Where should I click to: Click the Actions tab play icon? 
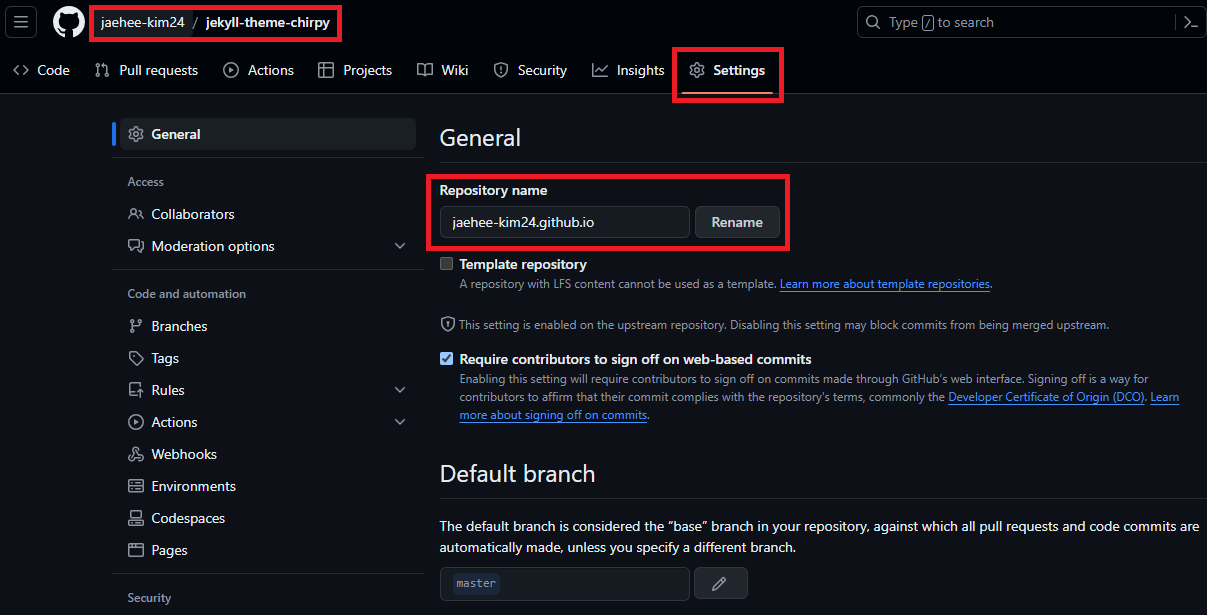(x=231, y=70)
